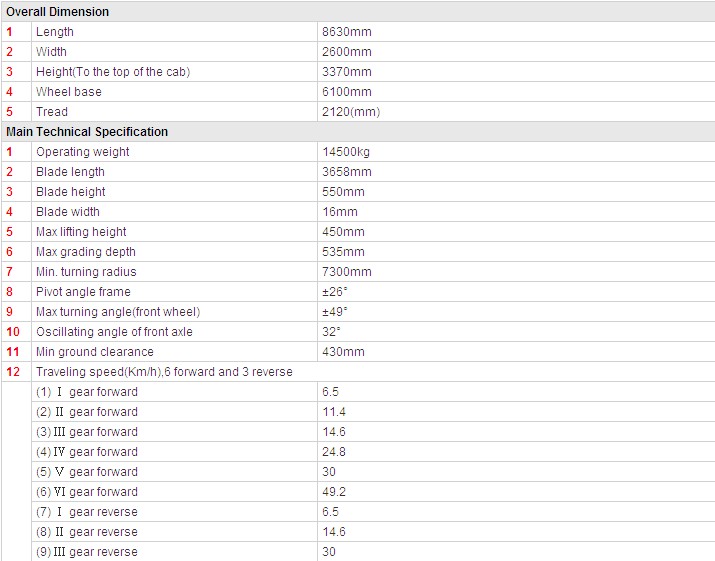The height and width of the screenshot is (561, 715).
Task: Click the Blade length label
Action: (70, 172)
